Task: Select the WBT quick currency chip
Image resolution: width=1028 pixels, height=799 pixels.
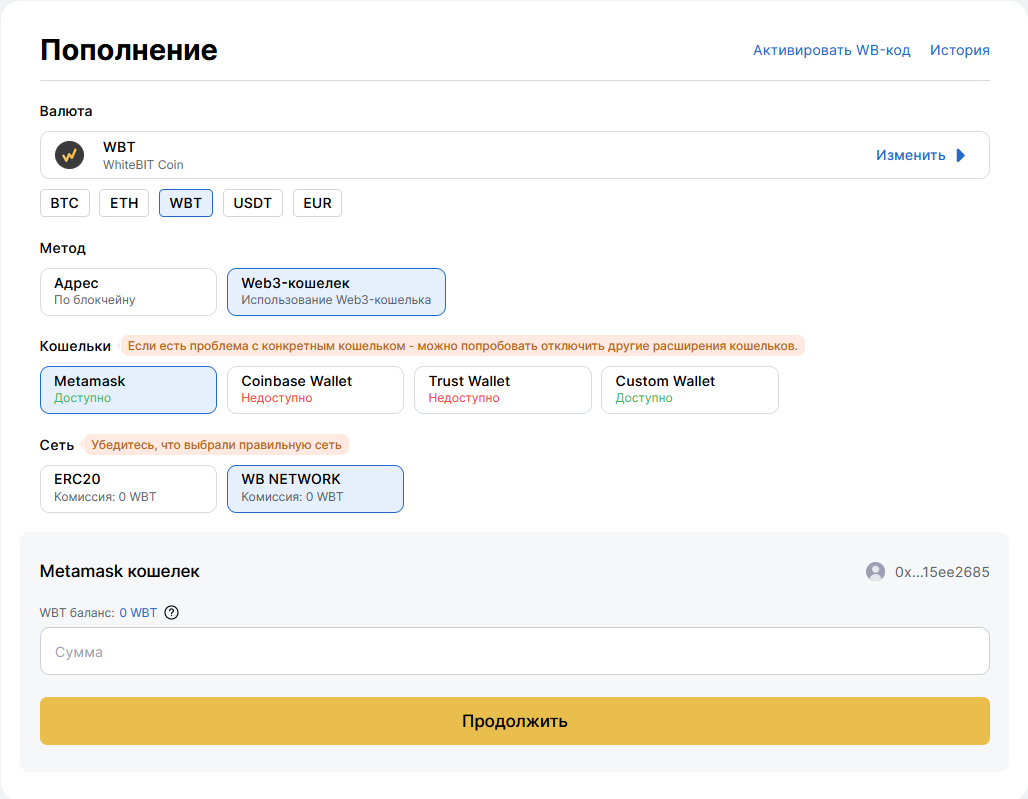Action: (x=186, y=203)
